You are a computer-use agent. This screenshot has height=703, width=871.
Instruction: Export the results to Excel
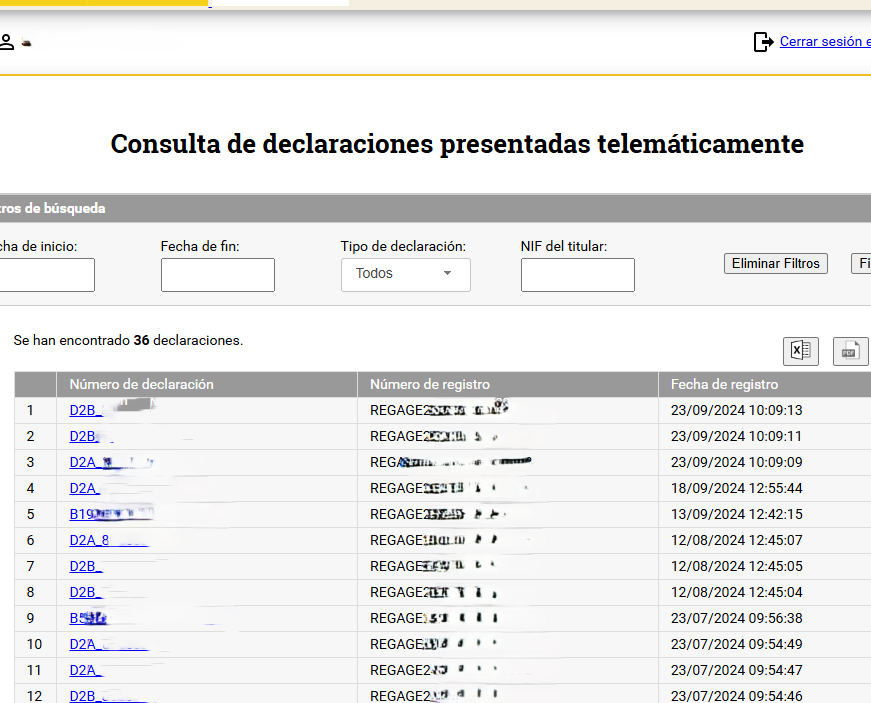pos(800,351)
